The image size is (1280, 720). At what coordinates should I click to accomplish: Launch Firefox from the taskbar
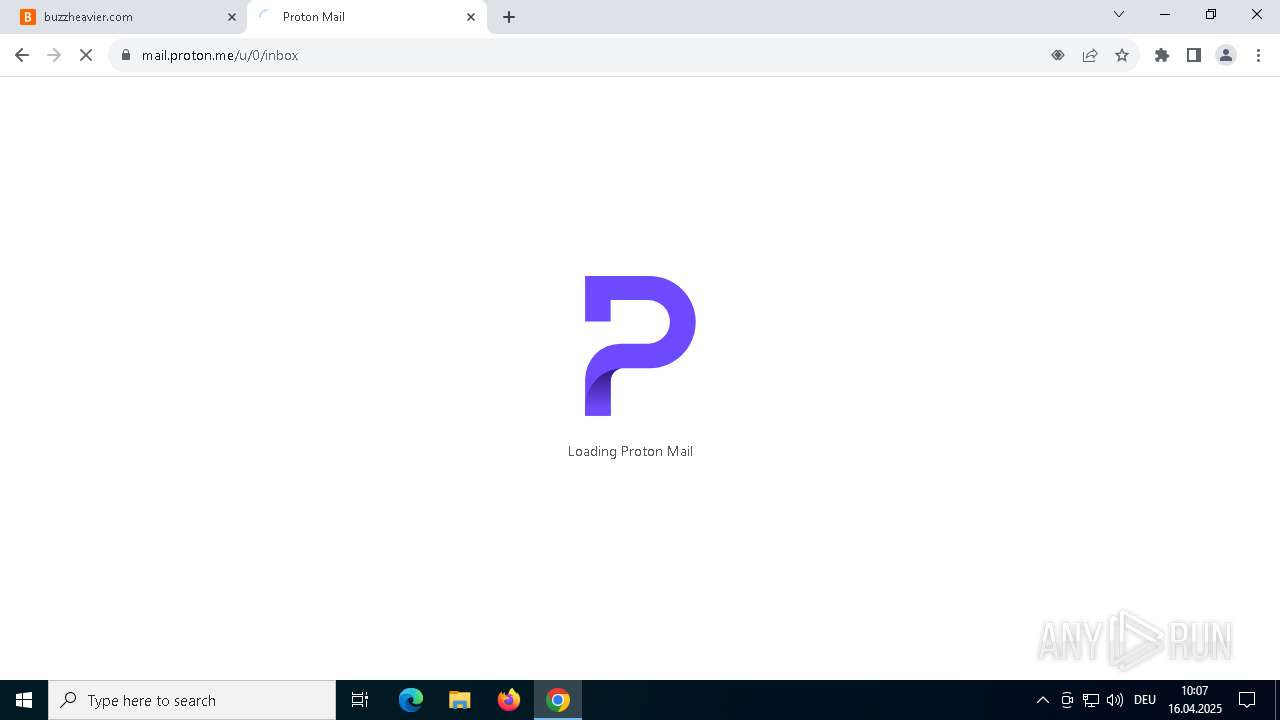pyautogui.click(x=509, y=700)
